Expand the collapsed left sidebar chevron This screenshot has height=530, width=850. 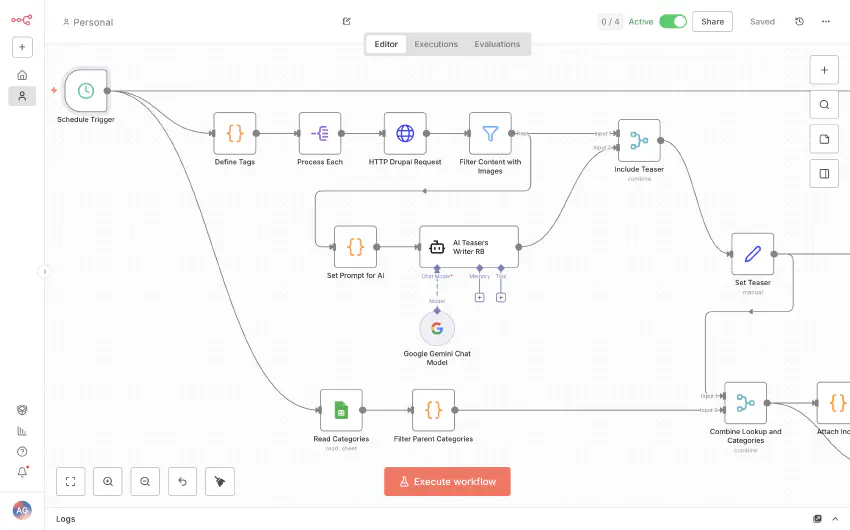click(x=44, y=271)
